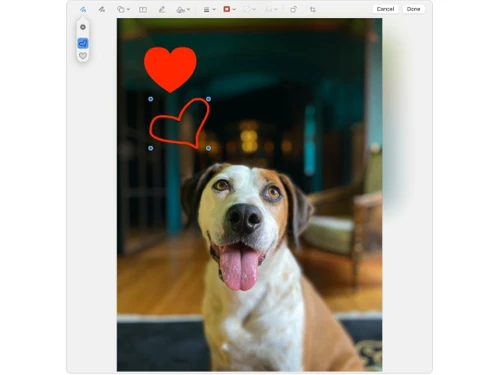Select the Sketch tool in Markup toolbar
500x375 pixels.
tap(83, 9)
